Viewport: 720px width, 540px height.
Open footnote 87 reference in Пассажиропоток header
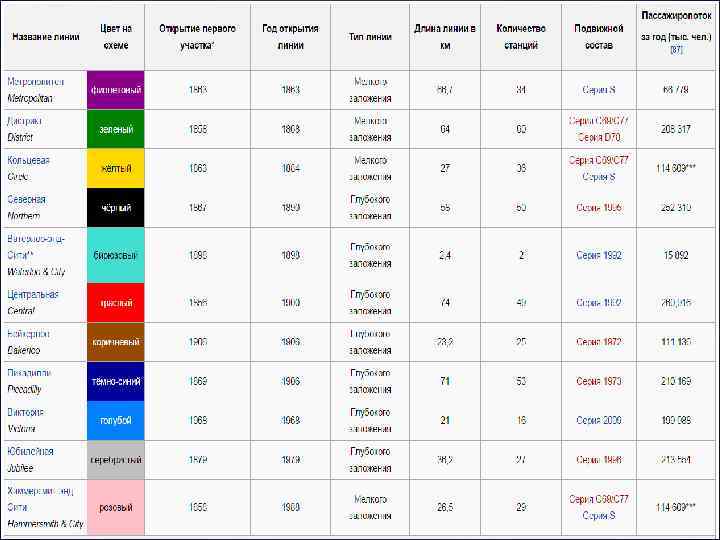676,48
